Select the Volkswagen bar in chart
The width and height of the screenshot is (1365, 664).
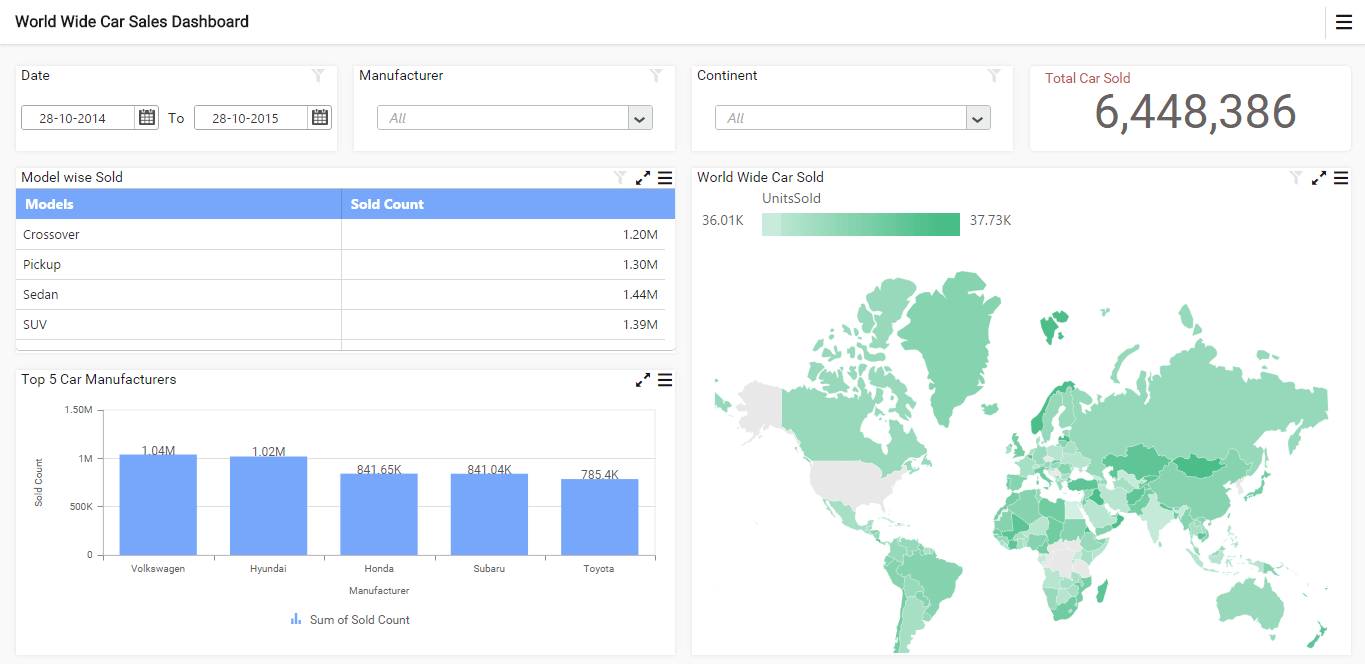coord(158,504)
